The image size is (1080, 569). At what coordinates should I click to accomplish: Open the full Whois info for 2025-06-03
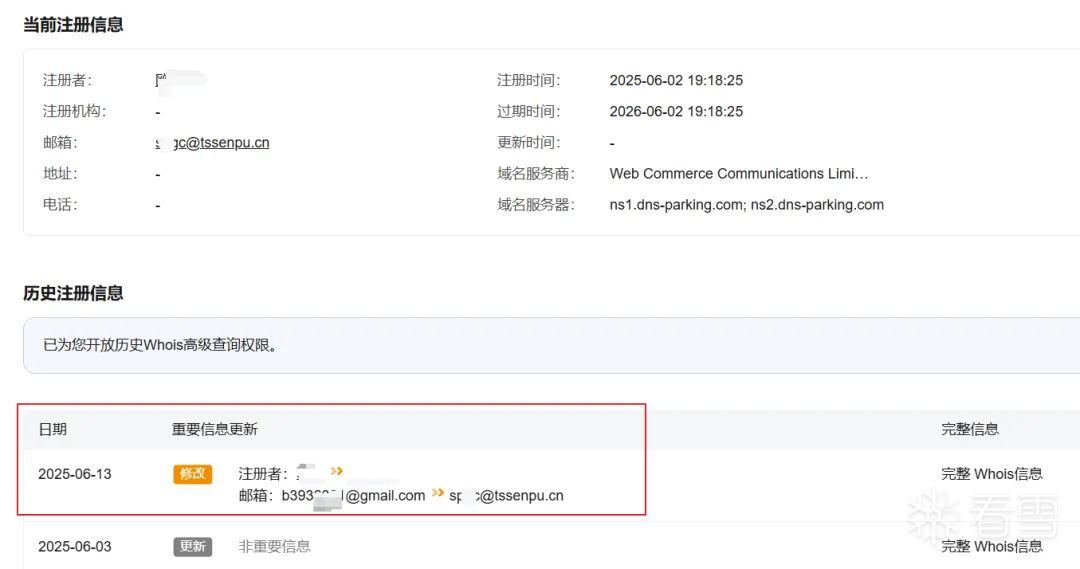pyautogui.click(x=991, y=546)
